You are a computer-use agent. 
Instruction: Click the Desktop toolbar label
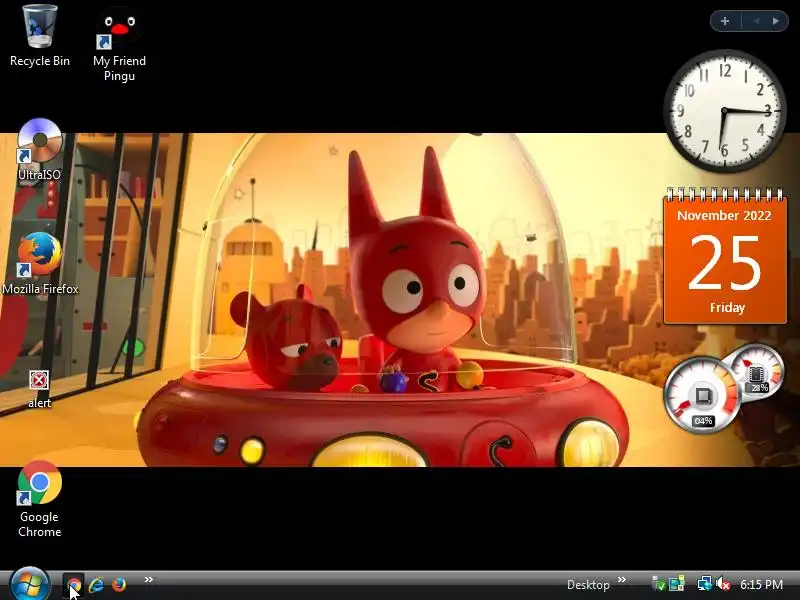click(588, 585)
